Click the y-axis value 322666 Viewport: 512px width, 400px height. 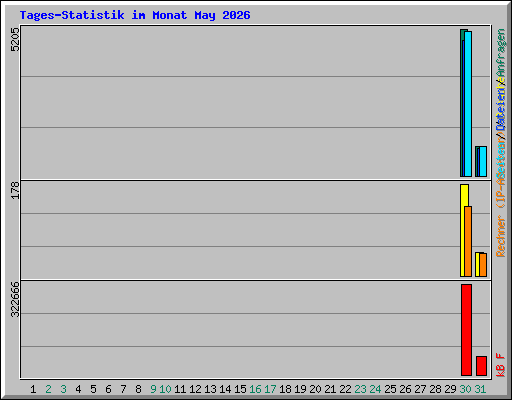pyautogui.click(x=15, y=299)
